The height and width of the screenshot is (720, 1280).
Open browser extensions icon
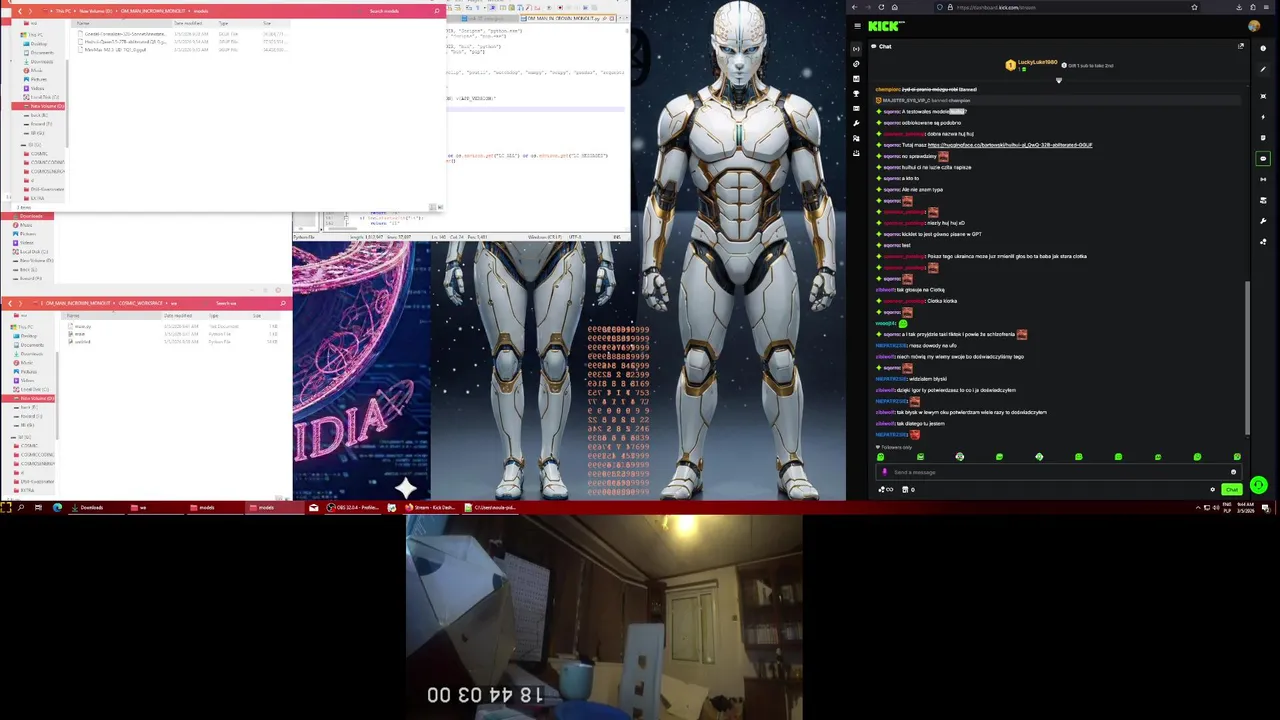click(x=1252, y=7)
